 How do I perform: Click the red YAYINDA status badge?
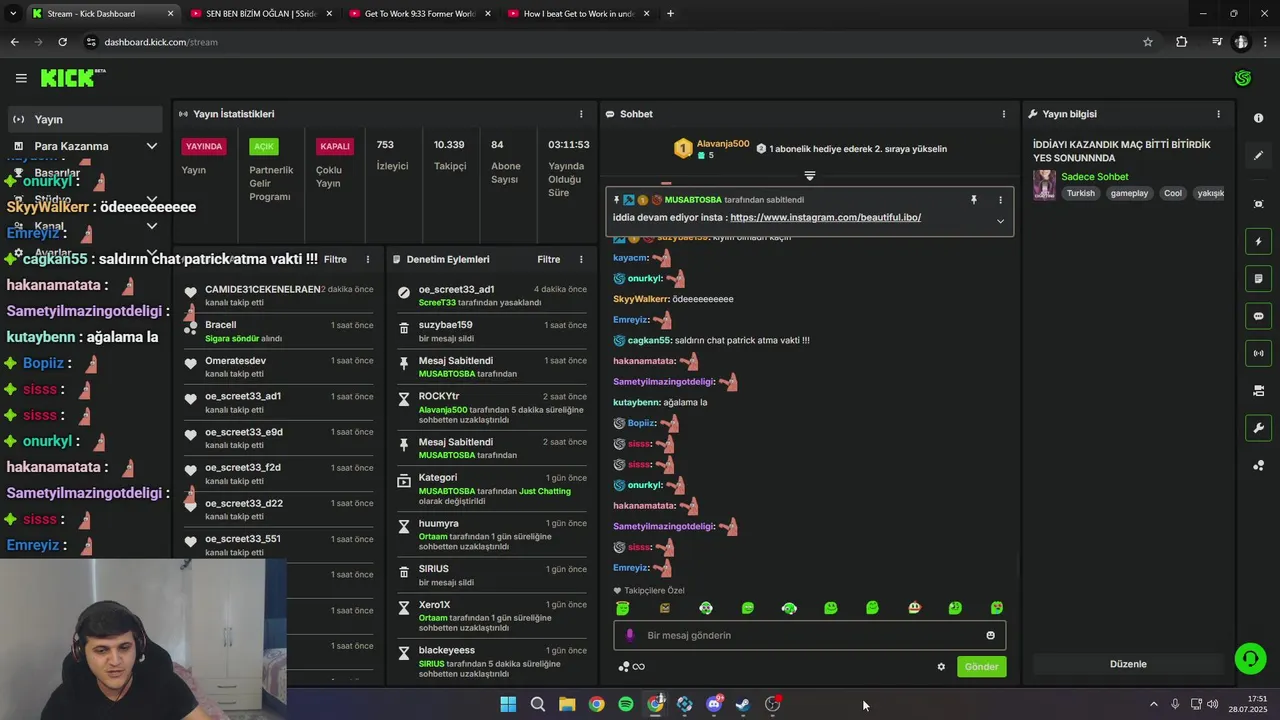point(204,146)
